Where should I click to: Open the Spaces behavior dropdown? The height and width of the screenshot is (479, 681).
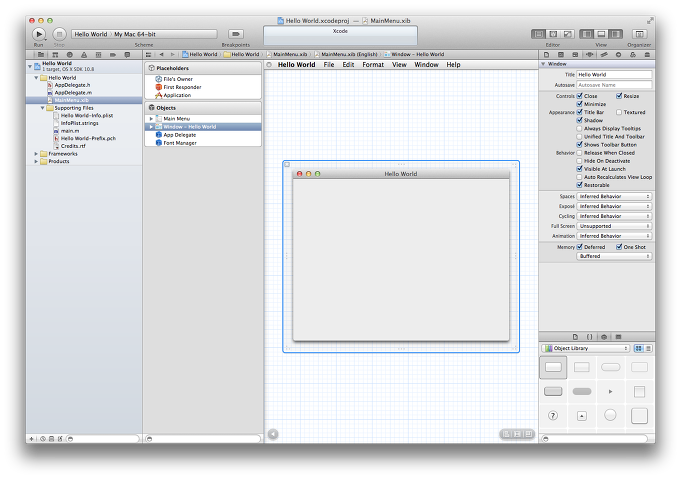click(614, 197)
